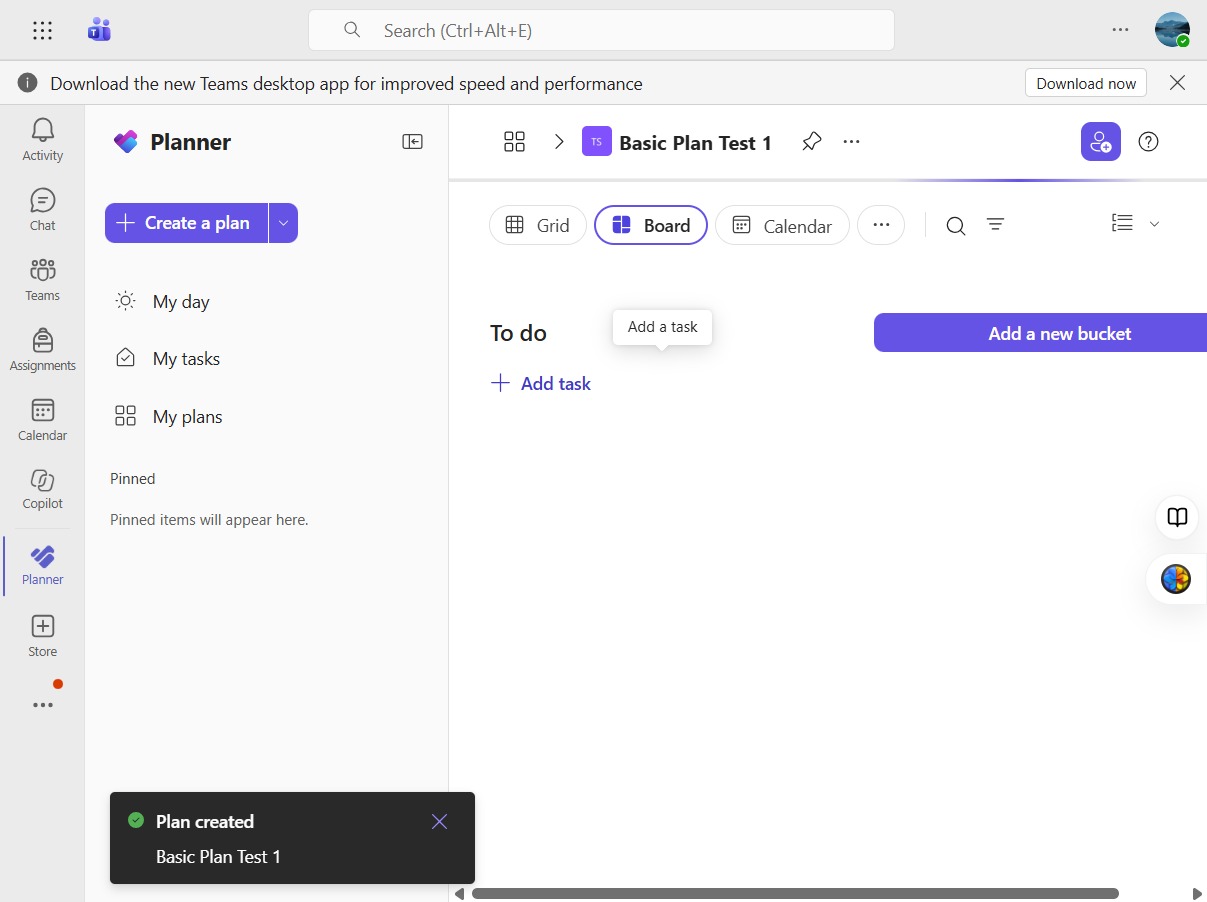The image size is (1207, 902).
Task: Open Activity in the sidebar
Action: coord(42,139)
